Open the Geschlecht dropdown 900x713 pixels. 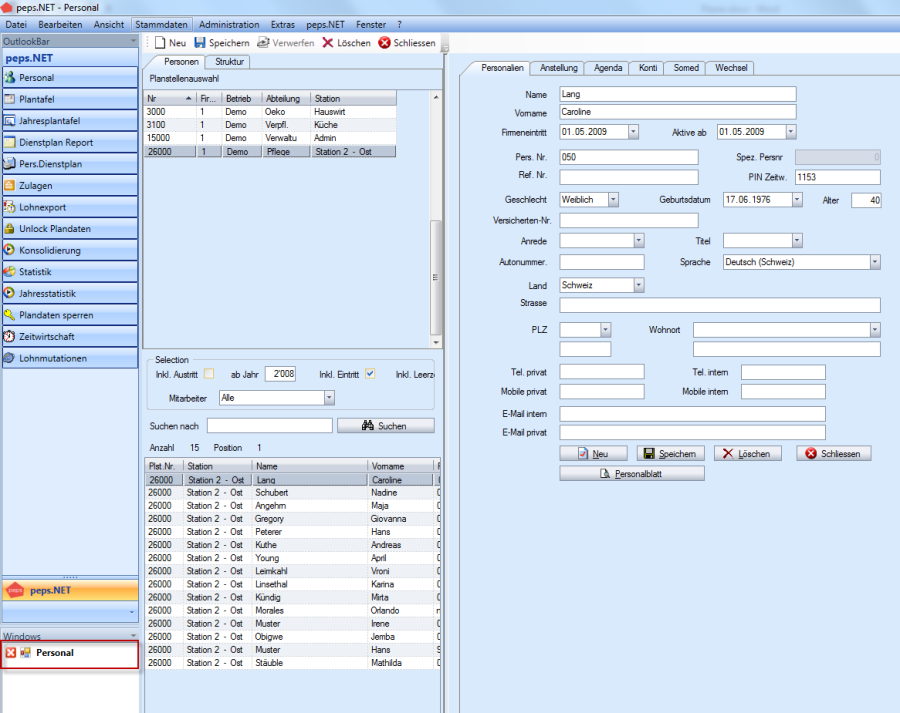612,200
